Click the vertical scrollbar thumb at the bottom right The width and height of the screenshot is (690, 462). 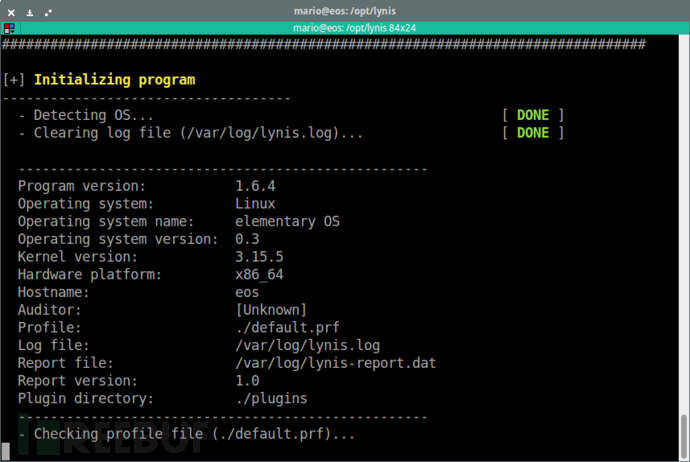[x=683, y=436]
